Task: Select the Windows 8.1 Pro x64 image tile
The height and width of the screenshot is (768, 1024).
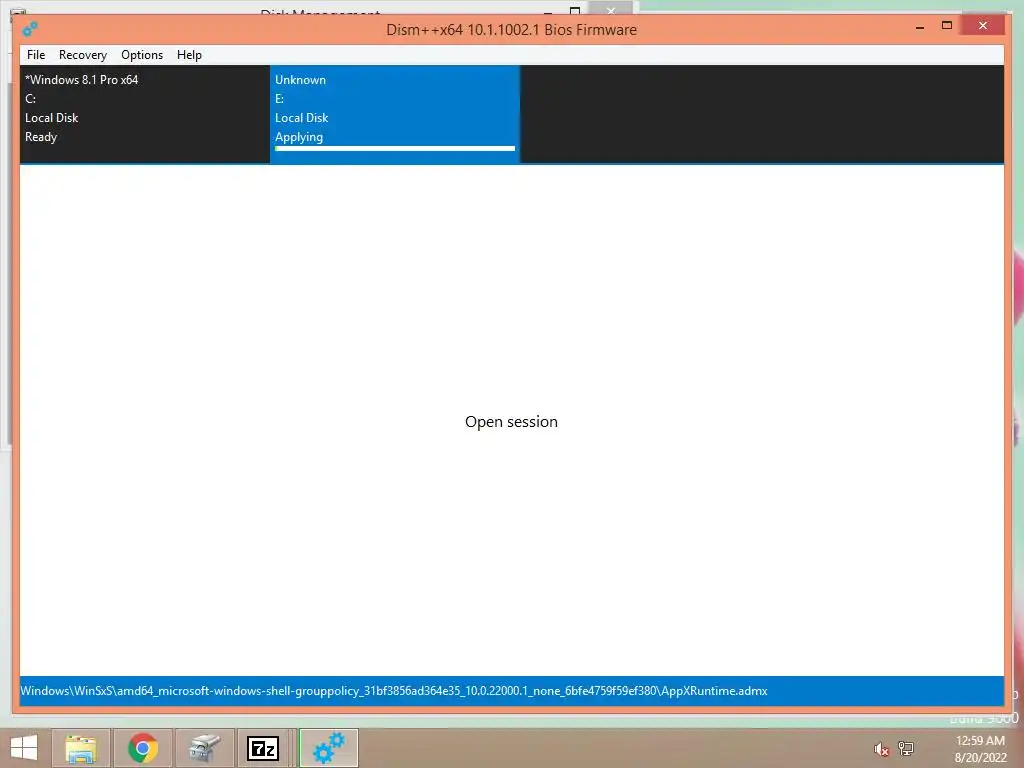Action: (144, 114)
